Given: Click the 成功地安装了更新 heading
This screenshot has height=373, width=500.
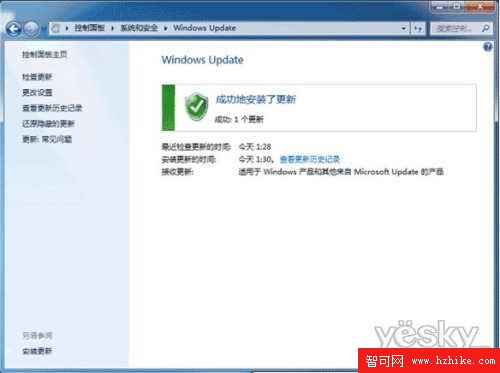Looking at the screenshot, I should (255, 99).
